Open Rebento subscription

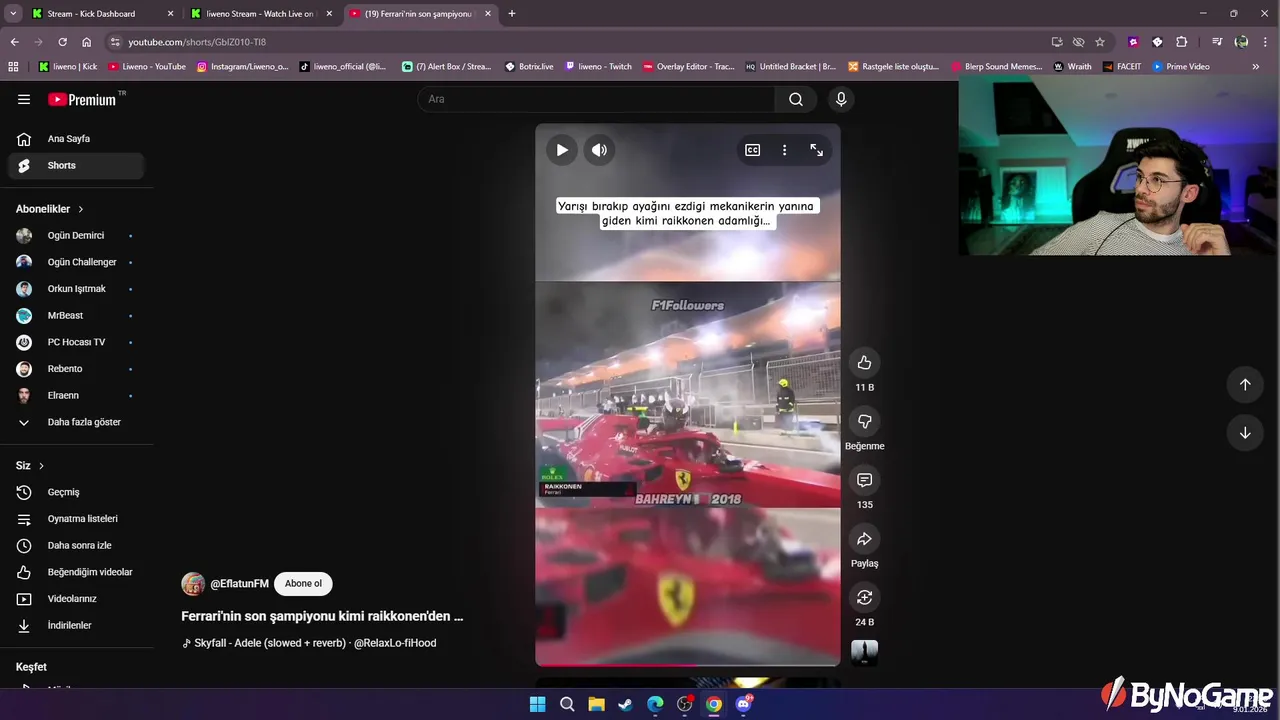click(x=76, y=369)
